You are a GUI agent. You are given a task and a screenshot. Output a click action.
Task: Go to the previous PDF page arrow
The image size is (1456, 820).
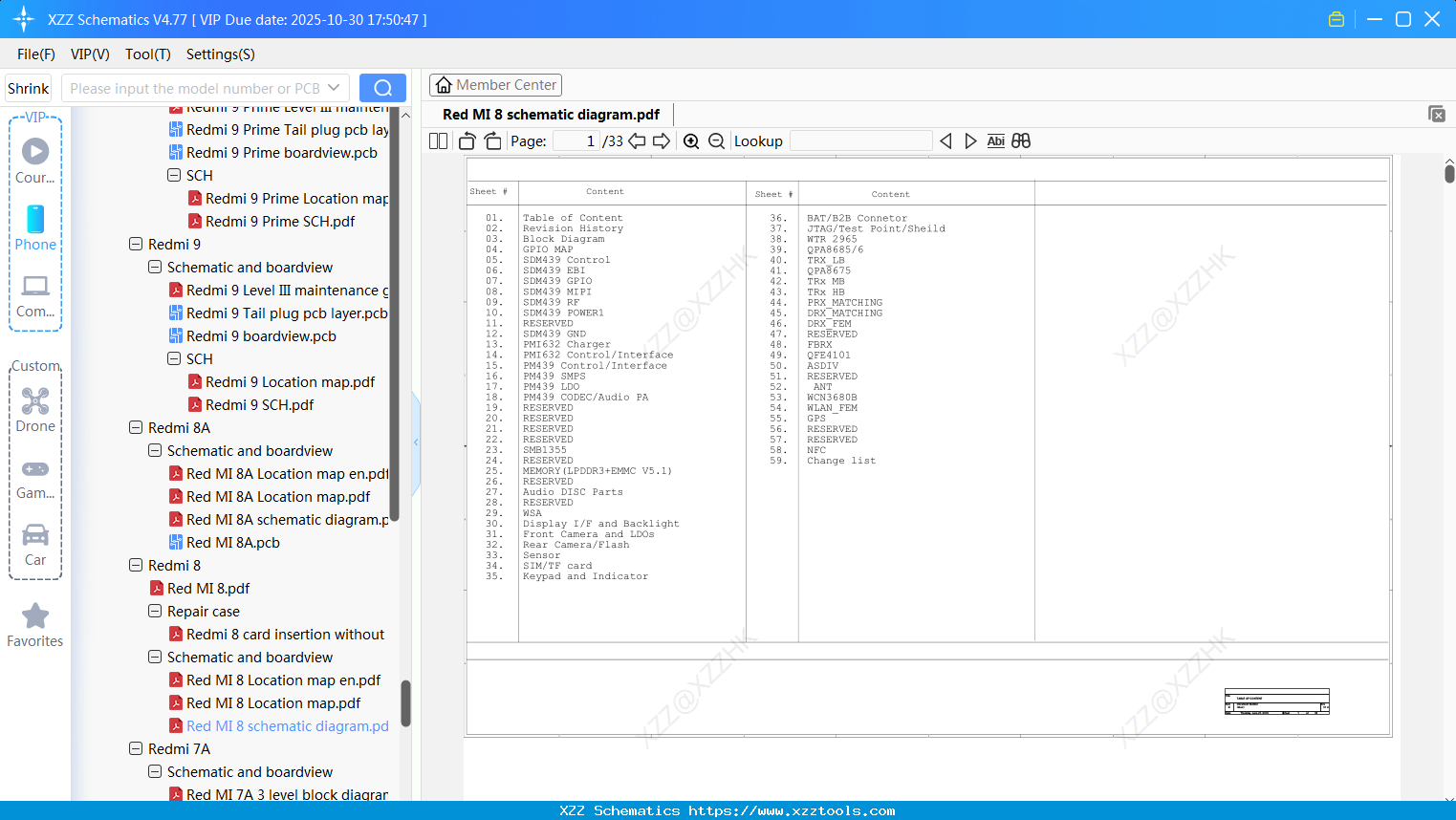[x=637, y=141]
